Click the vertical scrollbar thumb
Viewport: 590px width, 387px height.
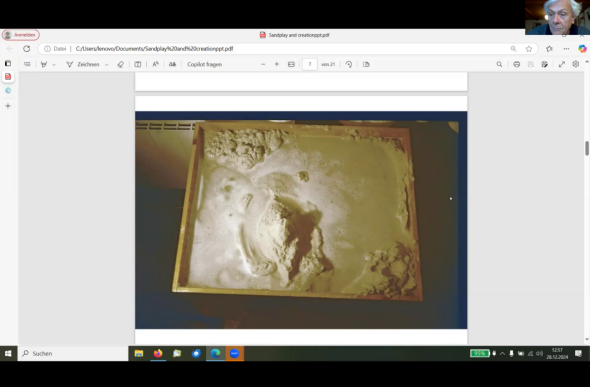pyautogui.click(x=587, y=148)
